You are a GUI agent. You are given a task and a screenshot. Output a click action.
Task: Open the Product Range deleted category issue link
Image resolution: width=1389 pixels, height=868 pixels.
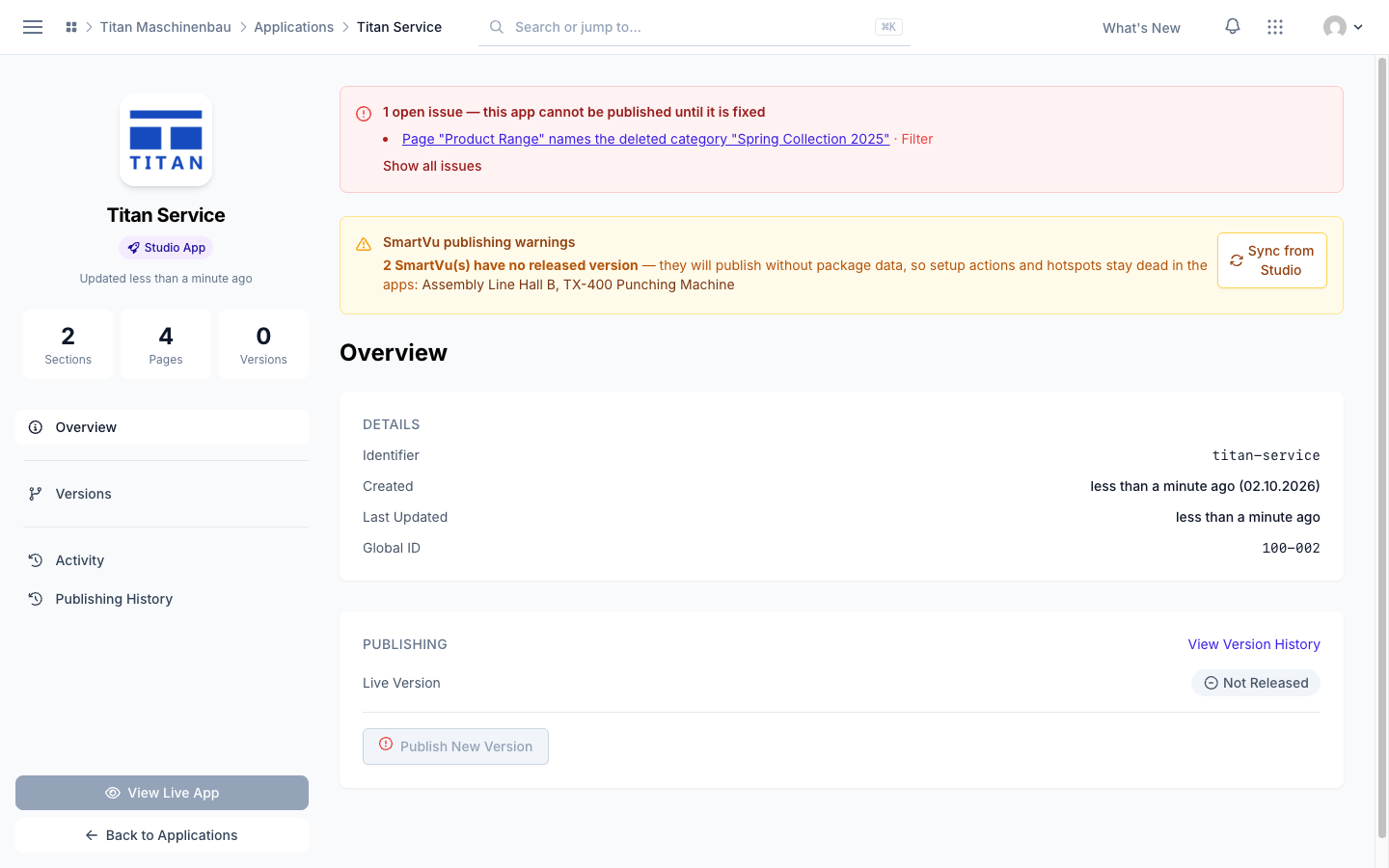click(645, 139)
